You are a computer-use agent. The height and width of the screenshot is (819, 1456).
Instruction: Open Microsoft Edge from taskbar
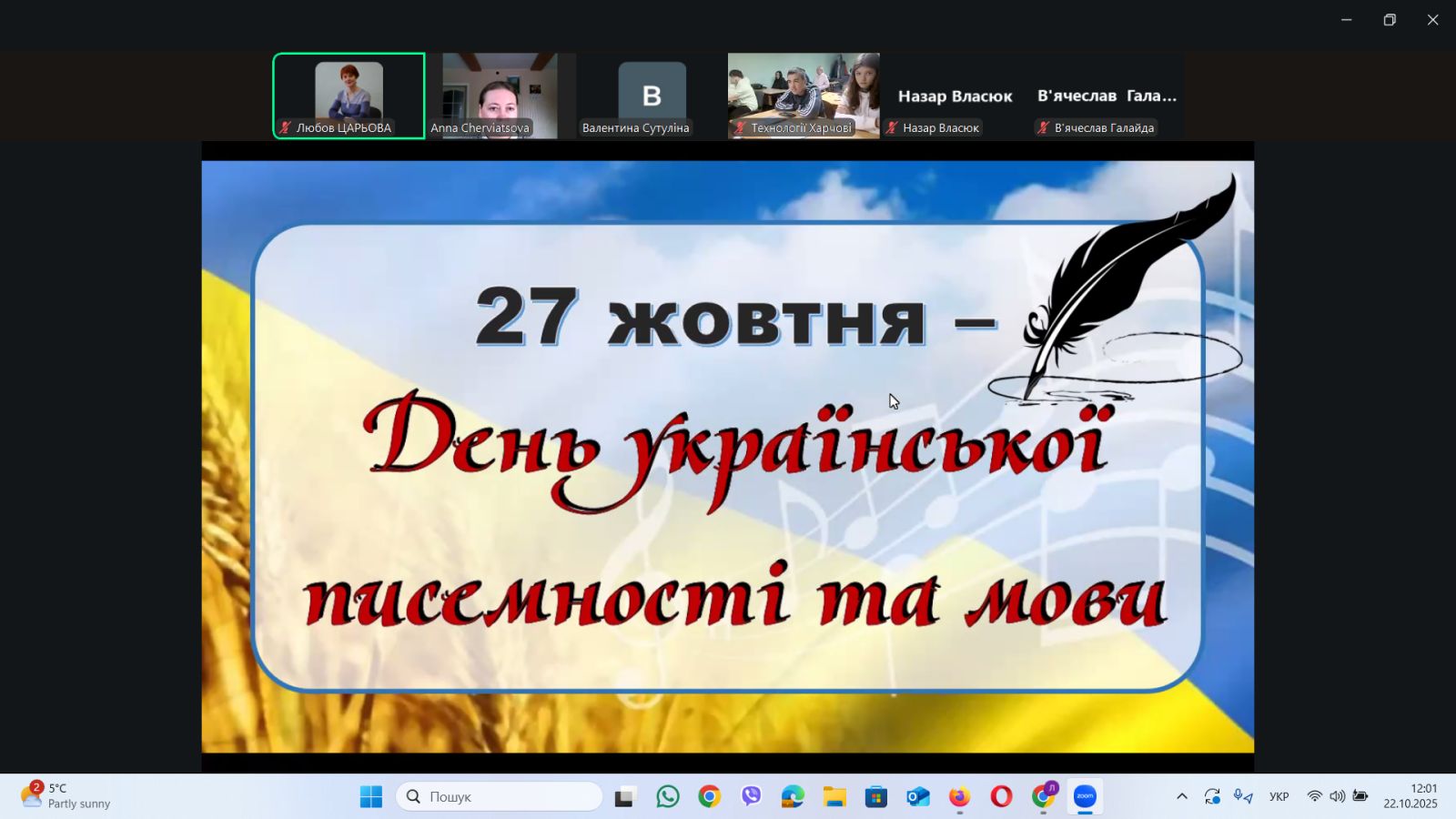pyautogui.click(x=793, y=797)
